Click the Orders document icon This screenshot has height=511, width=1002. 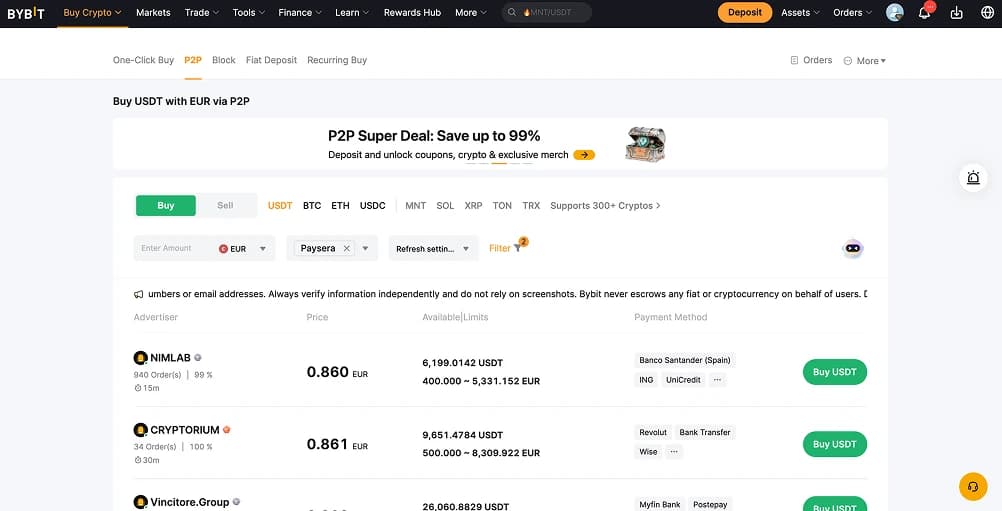(794, 60)
